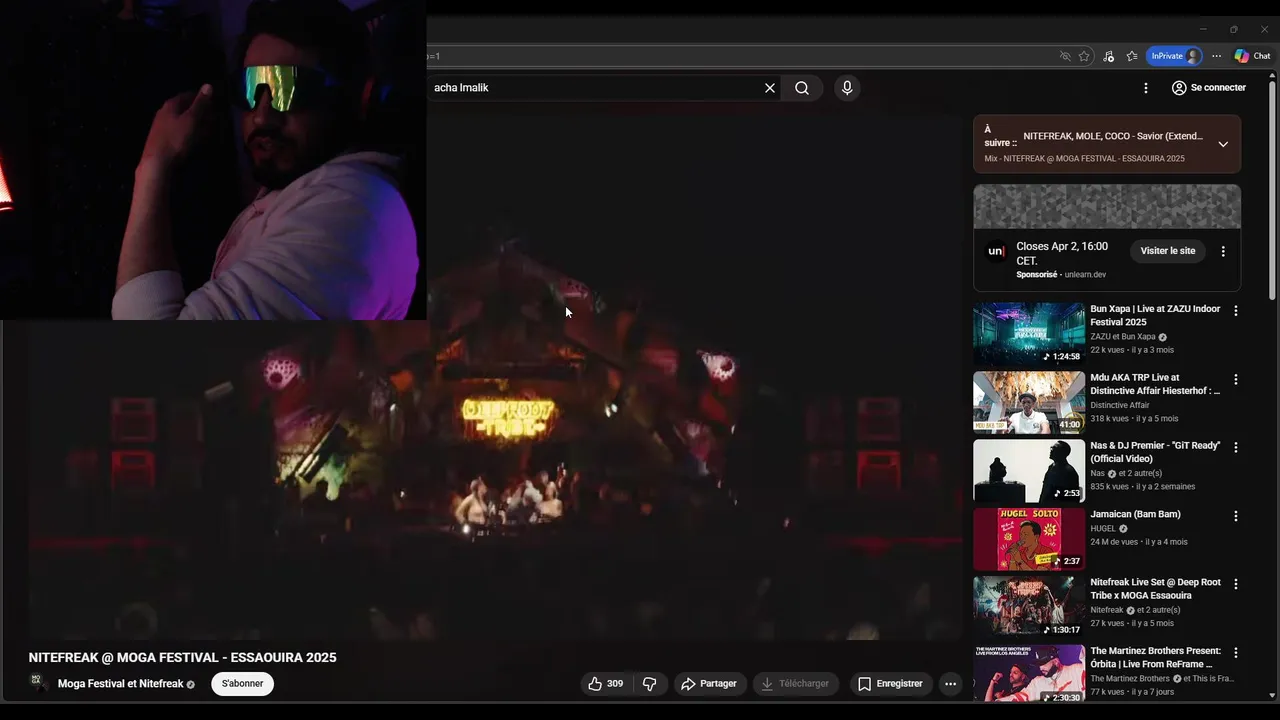This screenshot has height=720, width=1280.
Task: Click the magnifier search button
Action: click(802, 88)
